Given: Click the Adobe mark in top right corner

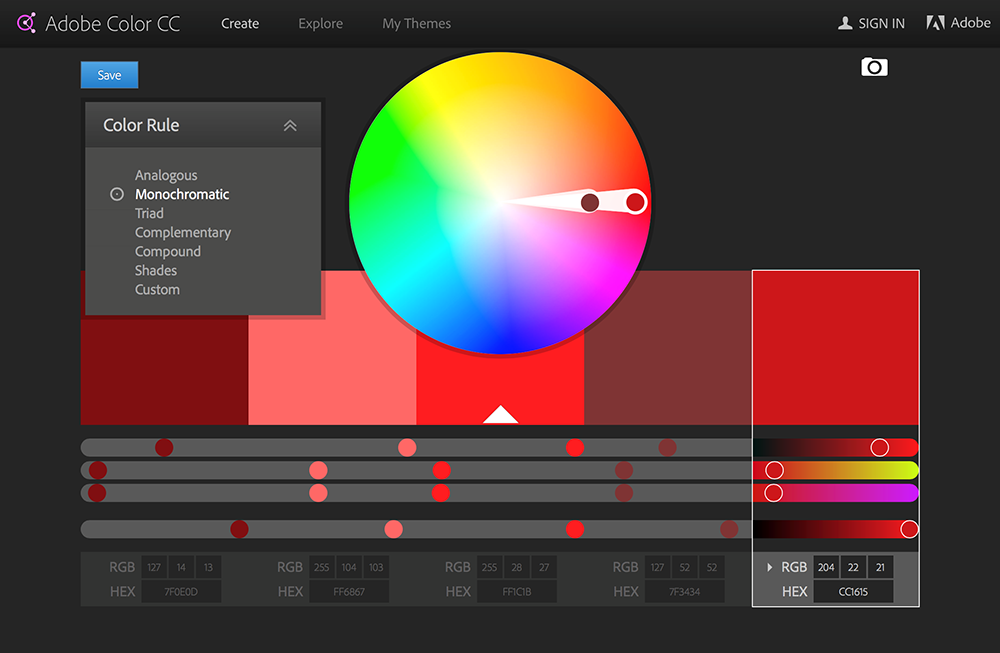Looking at the screenshot, I should pos(935,22).
